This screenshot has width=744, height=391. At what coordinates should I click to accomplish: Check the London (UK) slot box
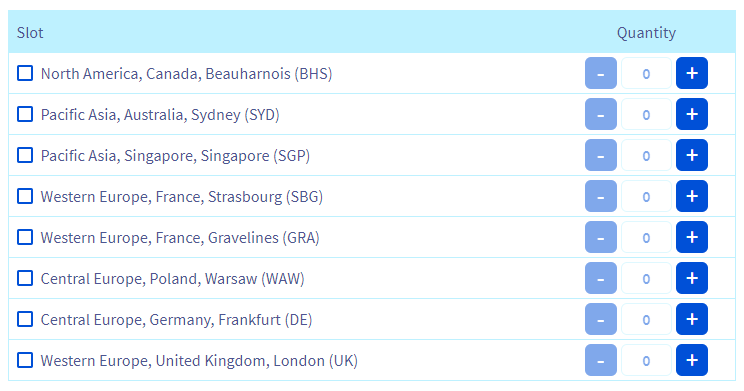25,360
